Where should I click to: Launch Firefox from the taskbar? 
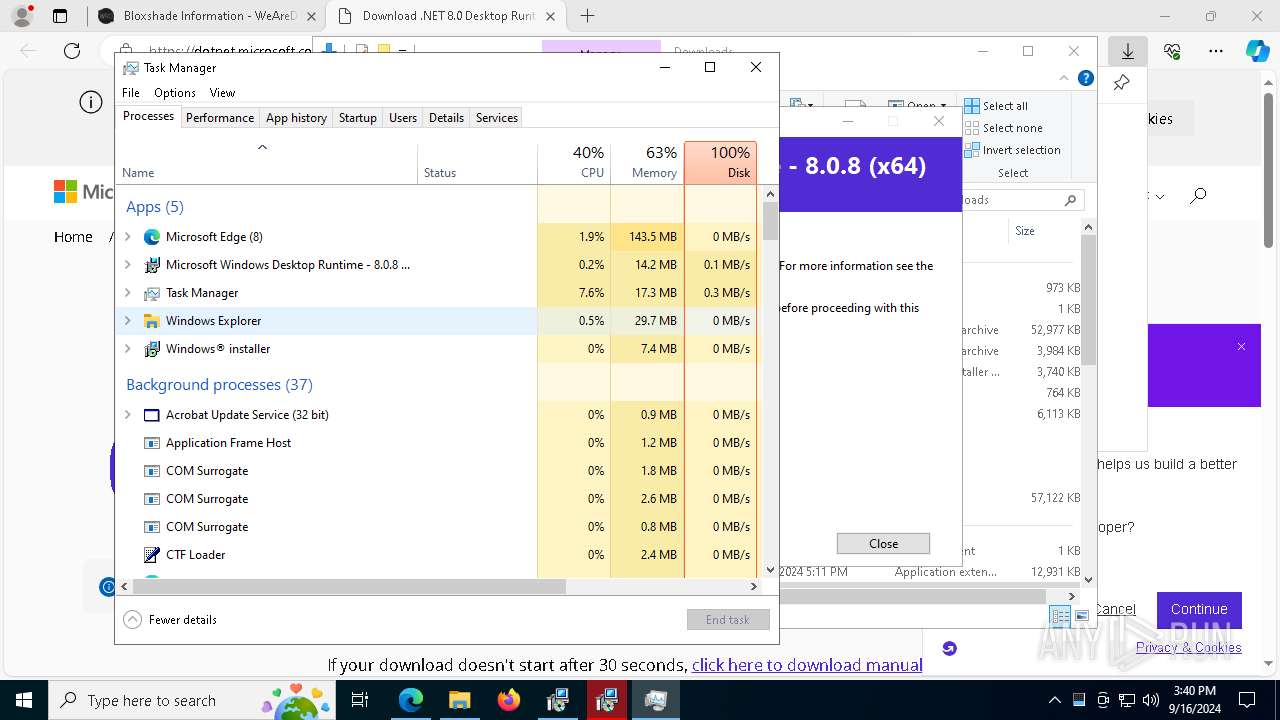tap(509, 700)
